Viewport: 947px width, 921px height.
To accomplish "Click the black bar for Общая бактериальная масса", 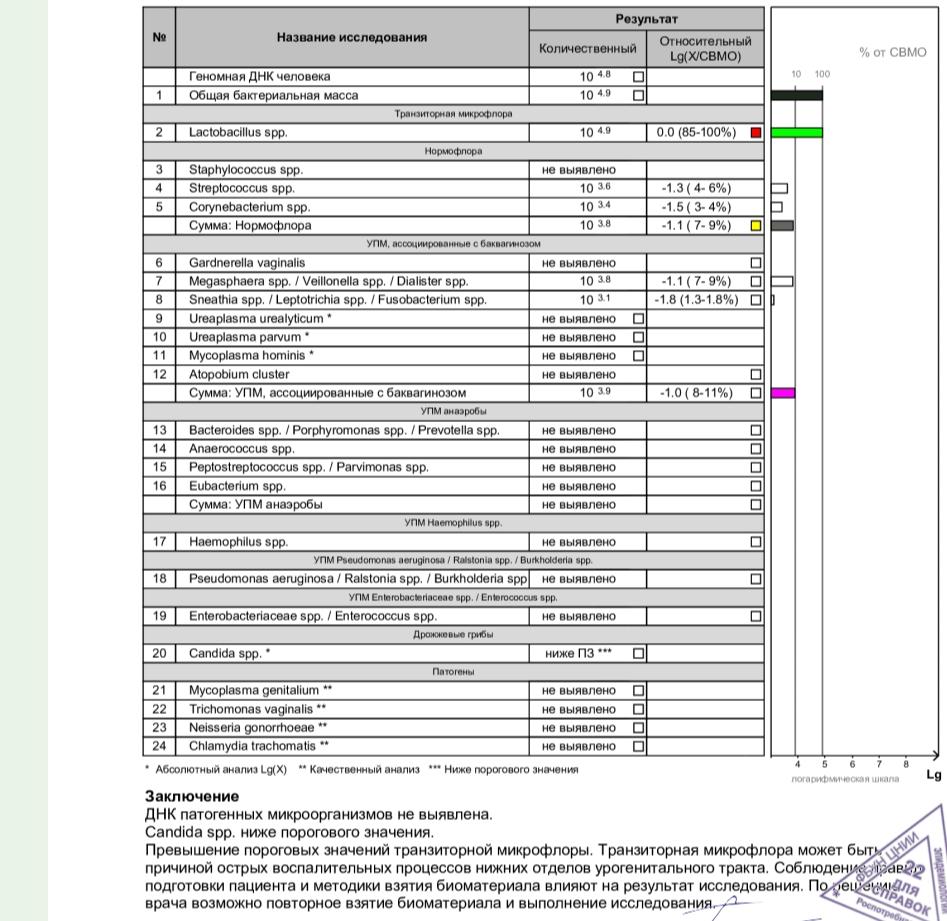I will 797,95.
